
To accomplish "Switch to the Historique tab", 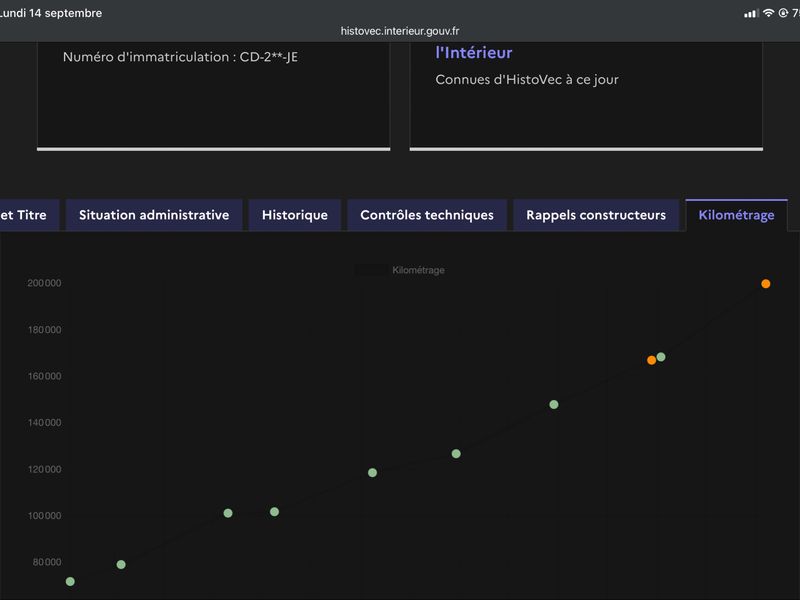I will [295, 215].
